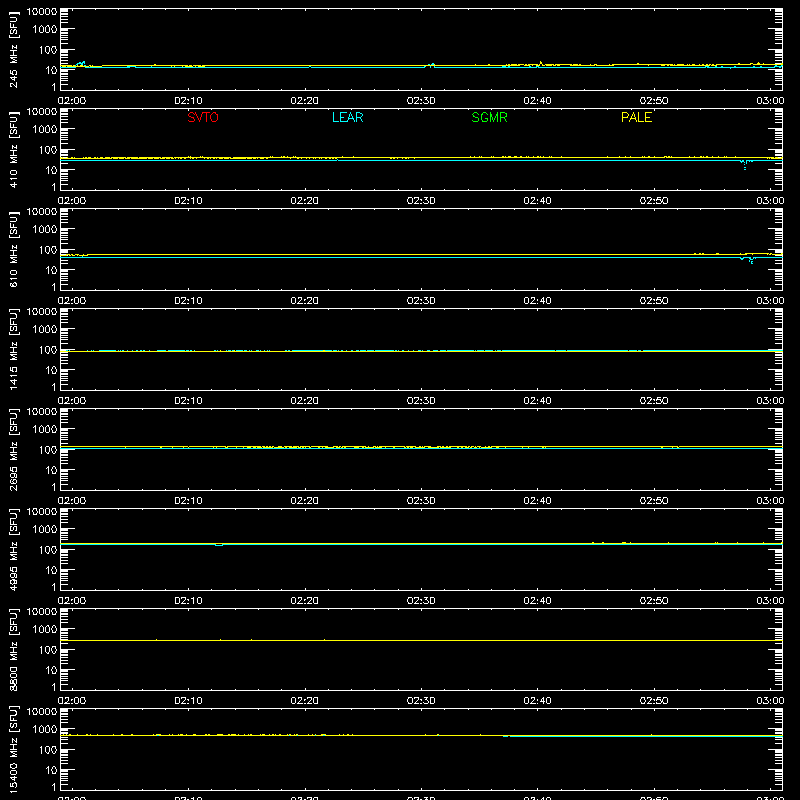Click the cyan LEAR legend label
This screenshot has width=800, height=800.
point(347,117)
